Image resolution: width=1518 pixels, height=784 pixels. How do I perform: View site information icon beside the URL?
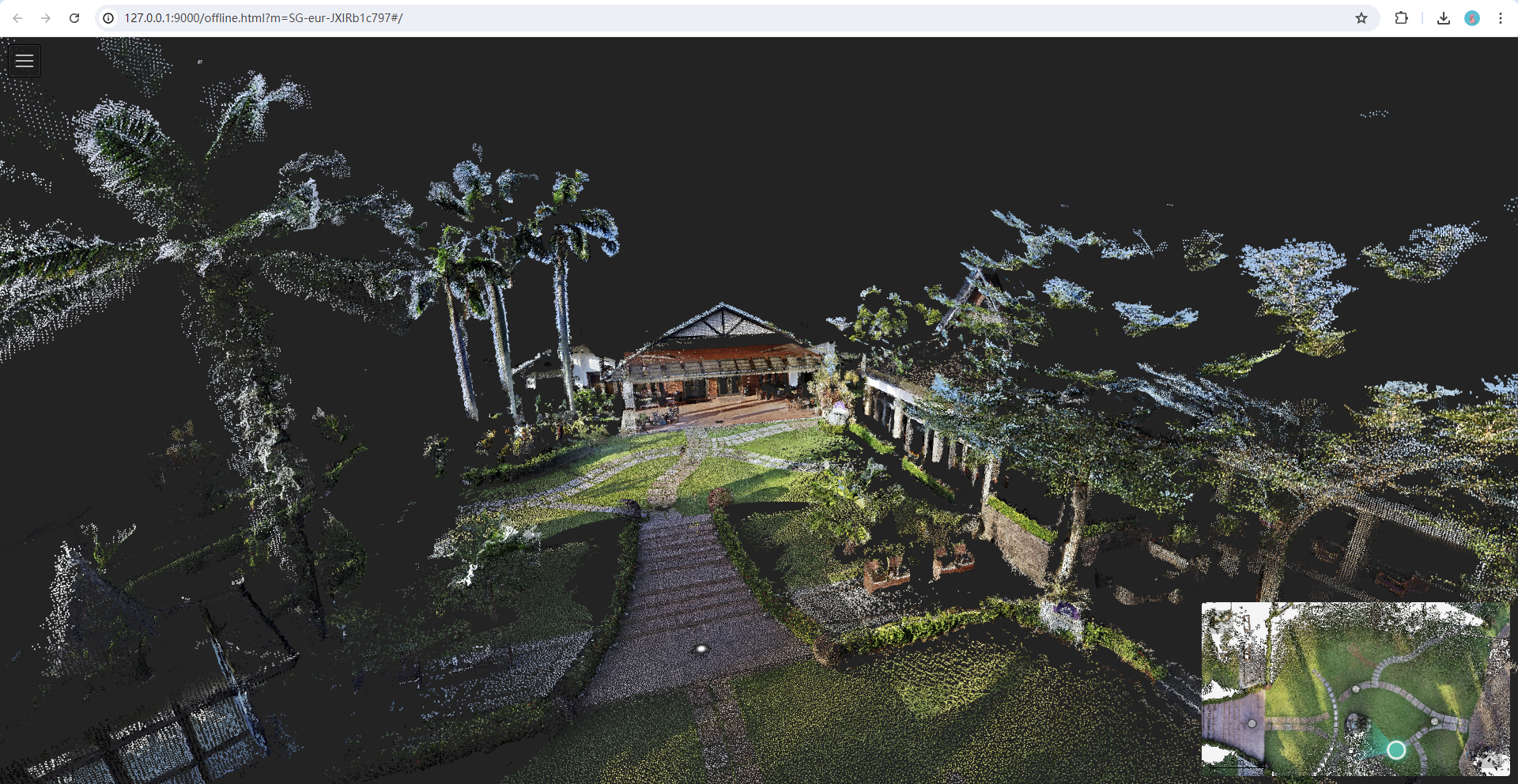click(x=108, y=18)
